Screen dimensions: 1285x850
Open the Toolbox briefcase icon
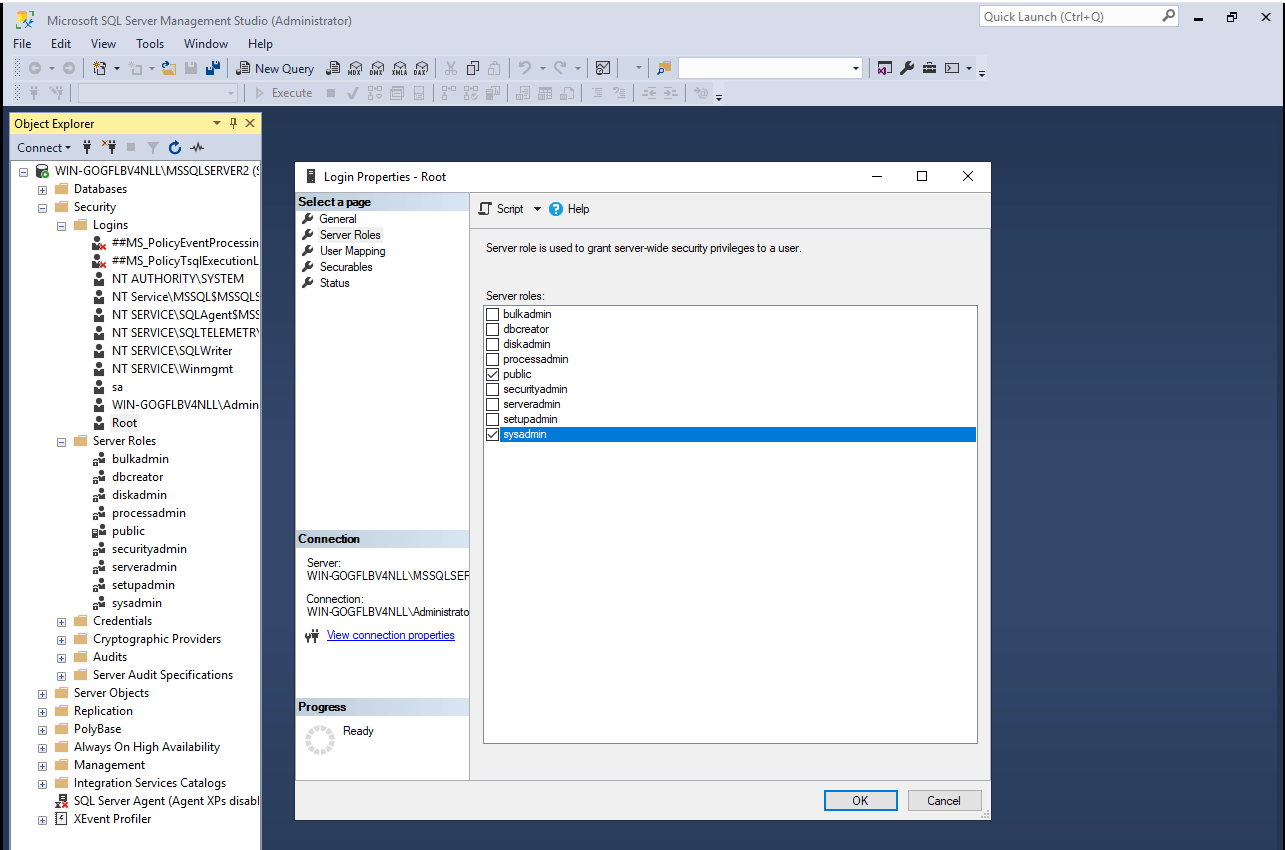pos(929,68)
